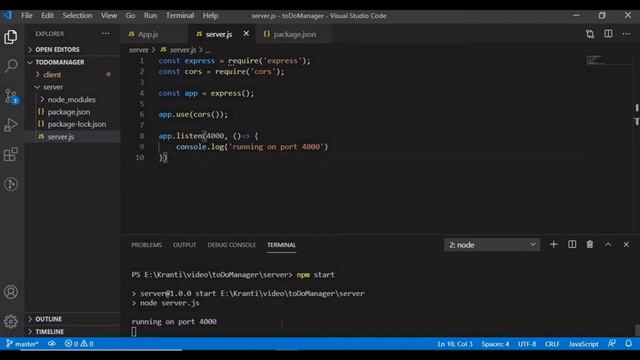Open the terminal selector dropdown '2: node'
640x360 pixels.
(492, 245)
